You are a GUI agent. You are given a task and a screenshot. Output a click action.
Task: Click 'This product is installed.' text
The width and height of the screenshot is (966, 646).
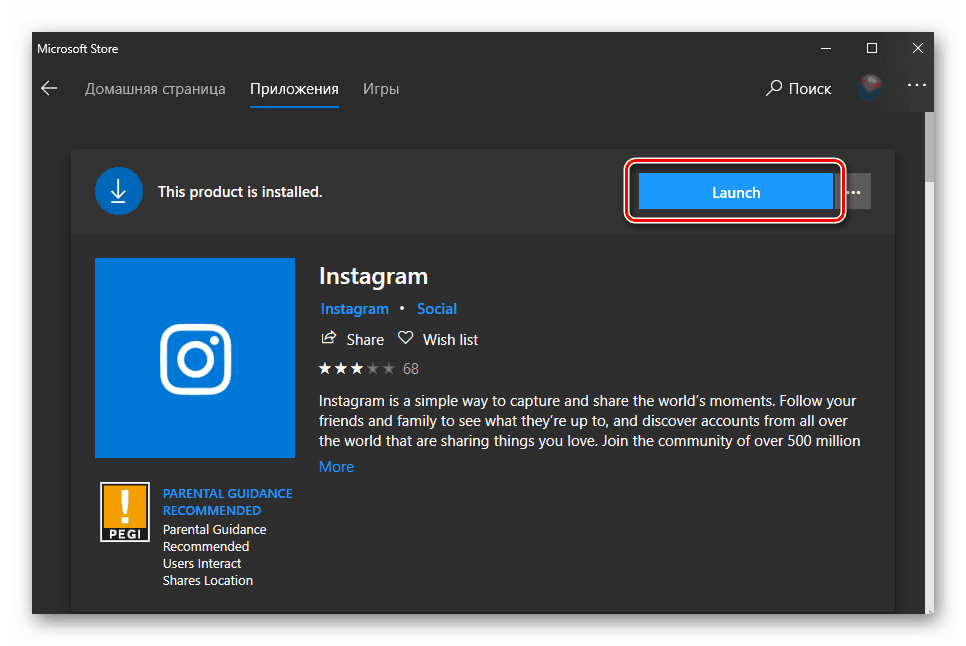240,192
